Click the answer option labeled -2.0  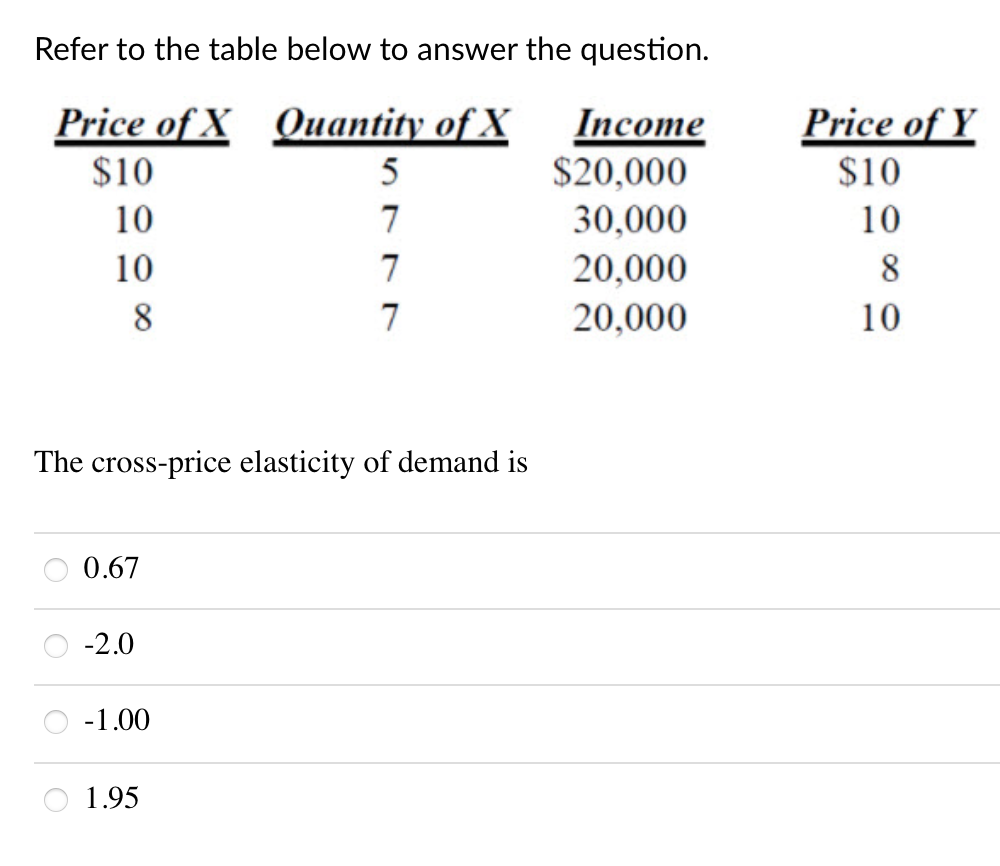pos(107,645)
